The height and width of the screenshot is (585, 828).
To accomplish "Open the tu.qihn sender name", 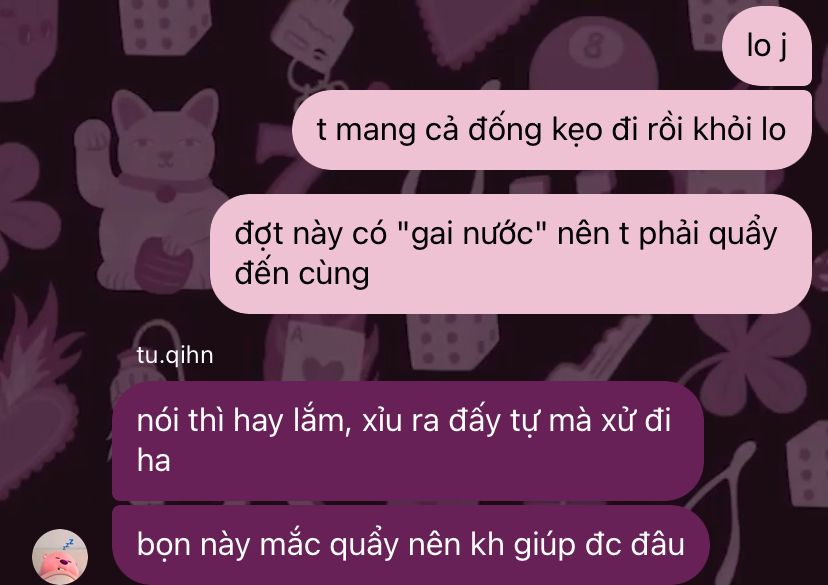I will click(175, 355).
